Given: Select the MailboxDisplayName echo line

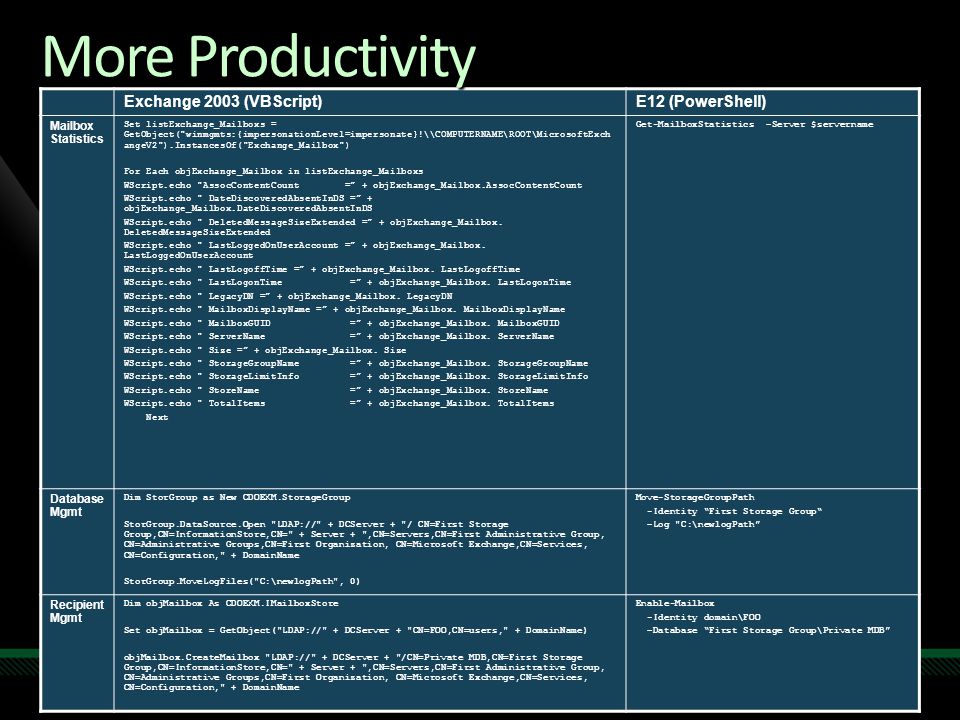Looking at the screenshot, I should click(x=344, y=310).
